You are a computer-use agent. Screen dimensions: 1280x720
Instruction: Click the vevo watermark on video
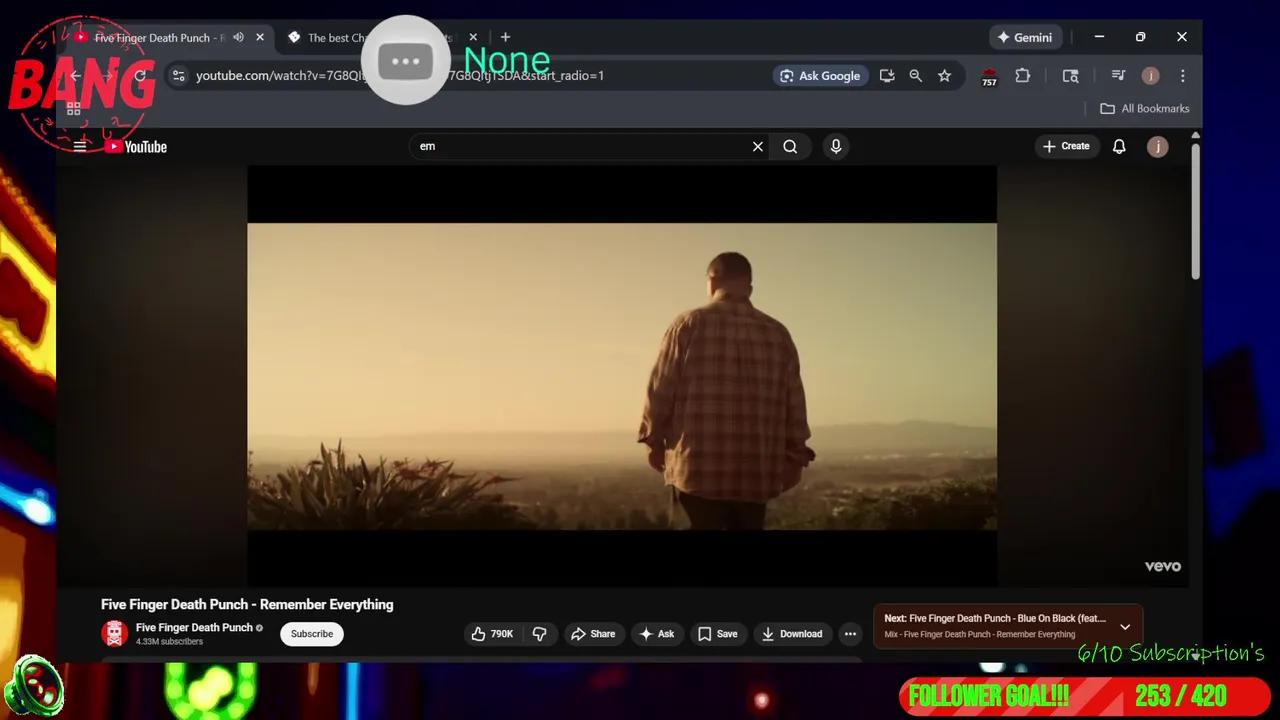(x=1163, y=566)
